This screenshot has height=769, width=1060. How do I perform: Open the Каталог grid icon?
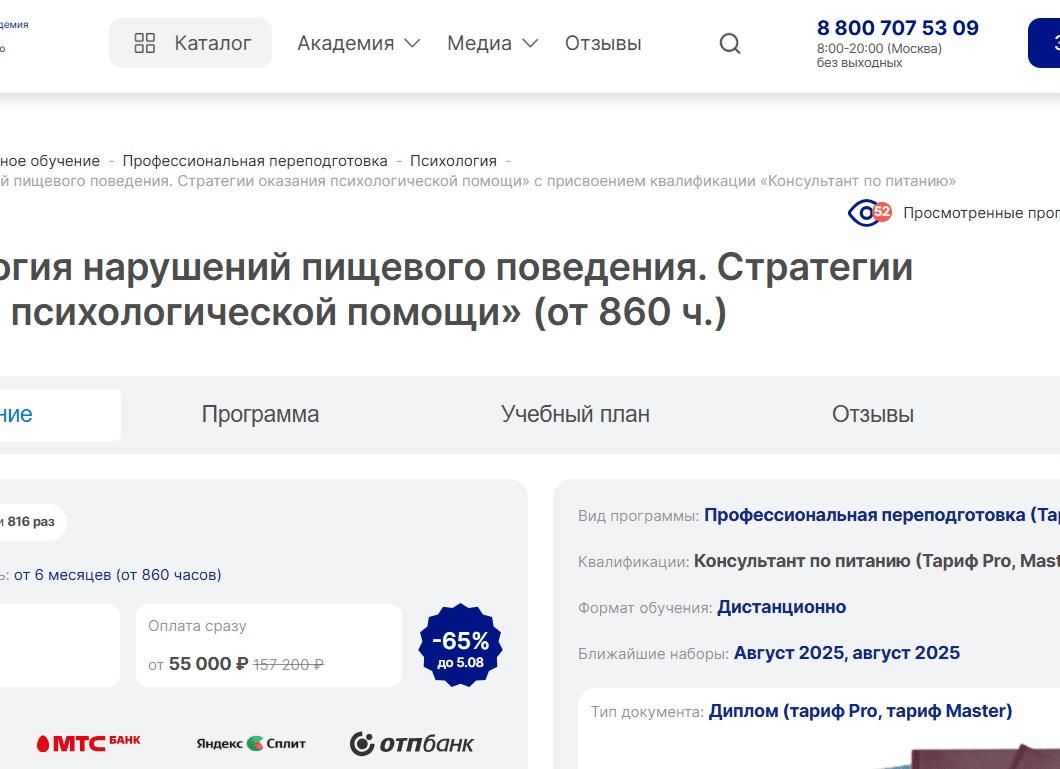click(x=145, y=43)
